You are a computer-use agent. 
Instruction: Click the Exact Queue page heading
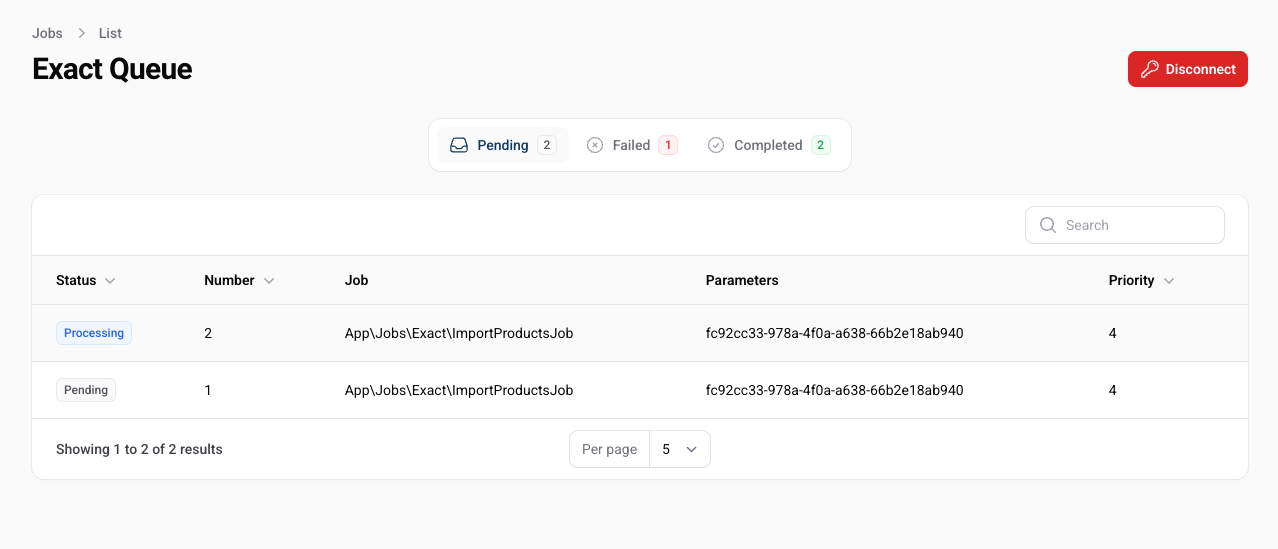point(112,69)
